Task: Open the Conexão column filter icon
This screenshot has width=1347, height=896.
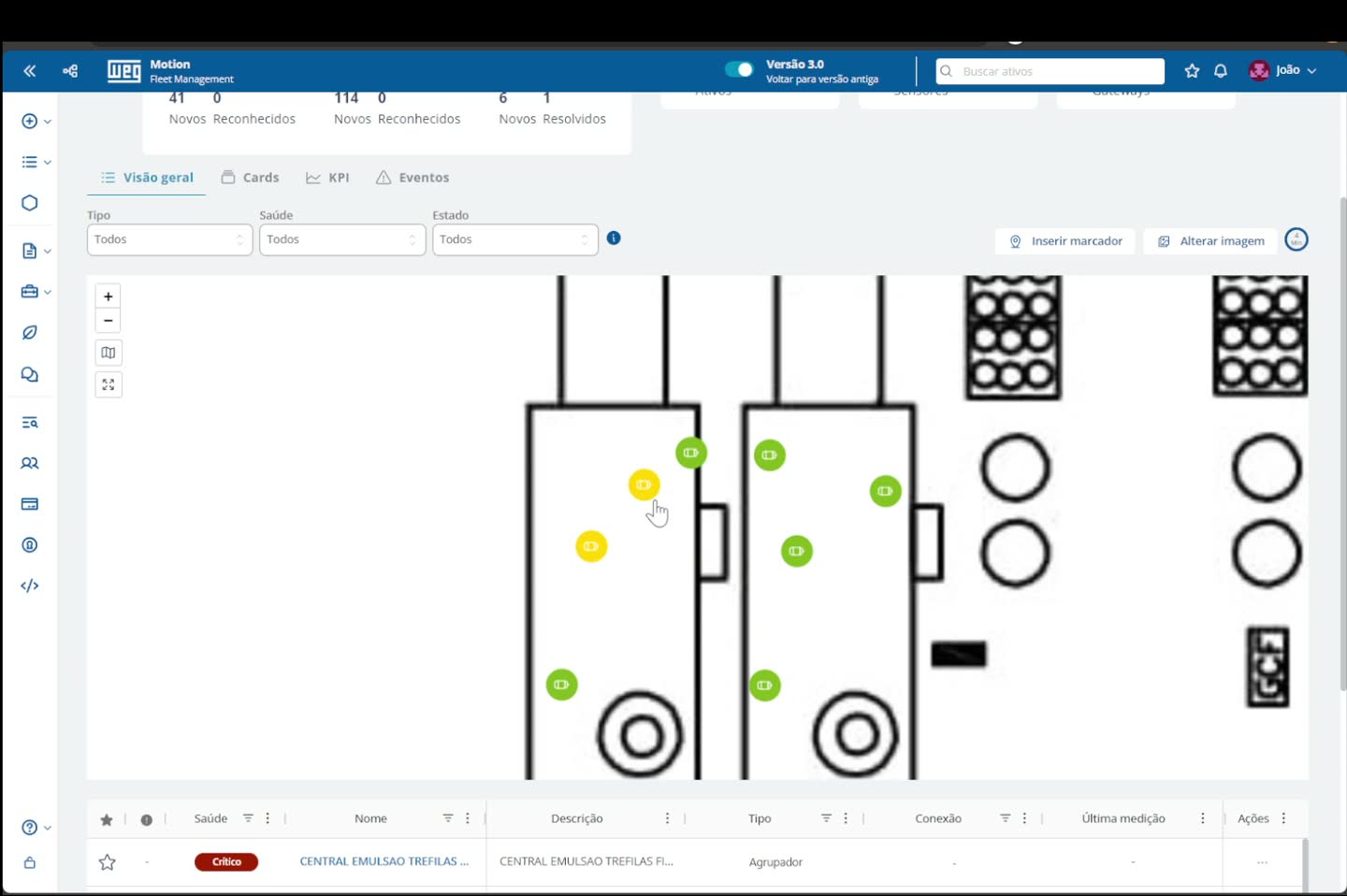Action: (1006, 818)
